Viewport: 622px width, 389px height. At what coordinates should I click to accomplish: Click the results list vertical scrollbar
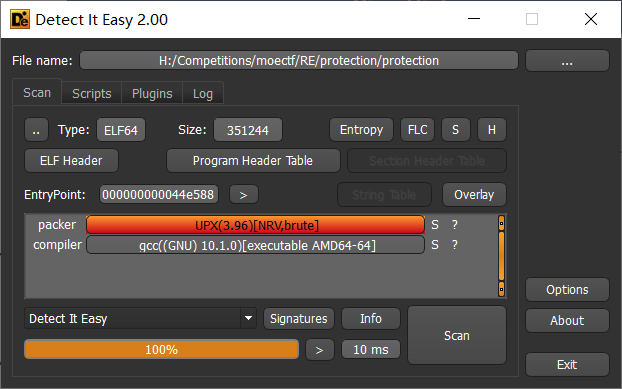501,256
